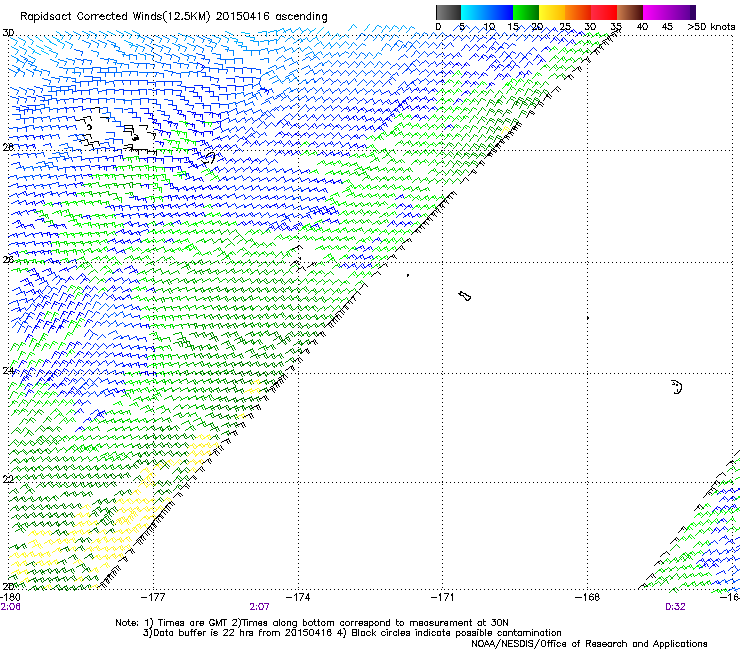This screenshot has width=740, height=650.
Task: Click the island outline near -166, 23.8
Action: click(x=677, y=387)
